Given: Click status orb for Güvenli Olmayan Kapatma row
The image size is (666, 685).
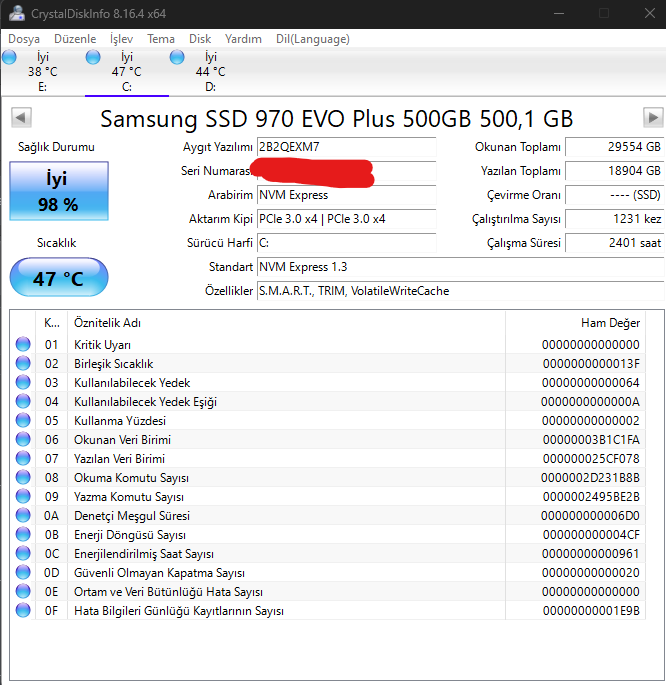Looking at the screenshot, I should (x=23, y=572).
